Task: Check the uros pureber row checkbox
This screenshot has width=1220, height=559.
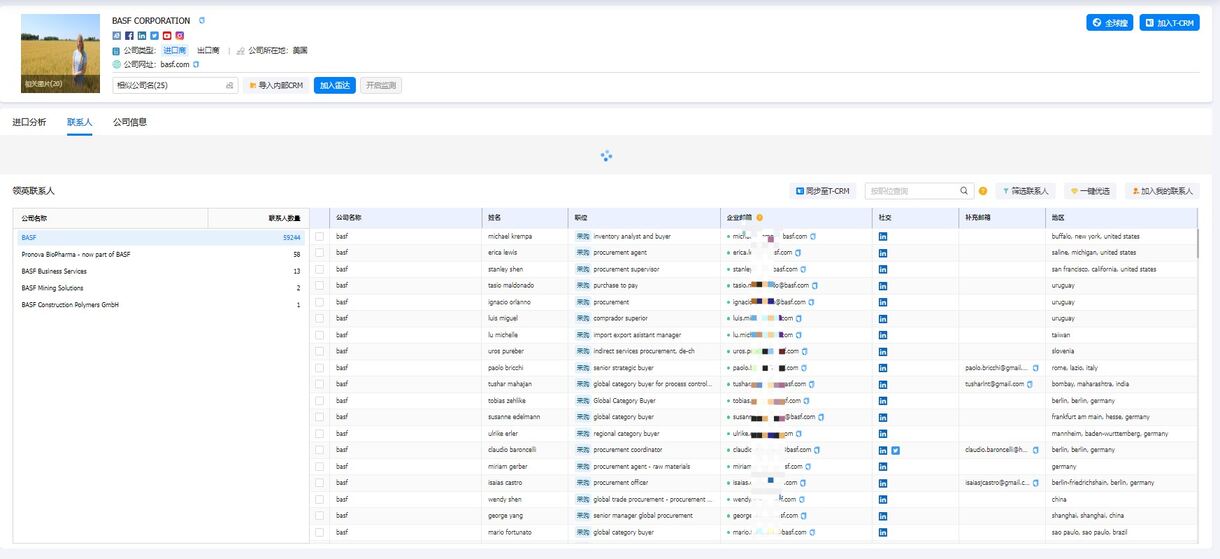Action: point(320,351)
